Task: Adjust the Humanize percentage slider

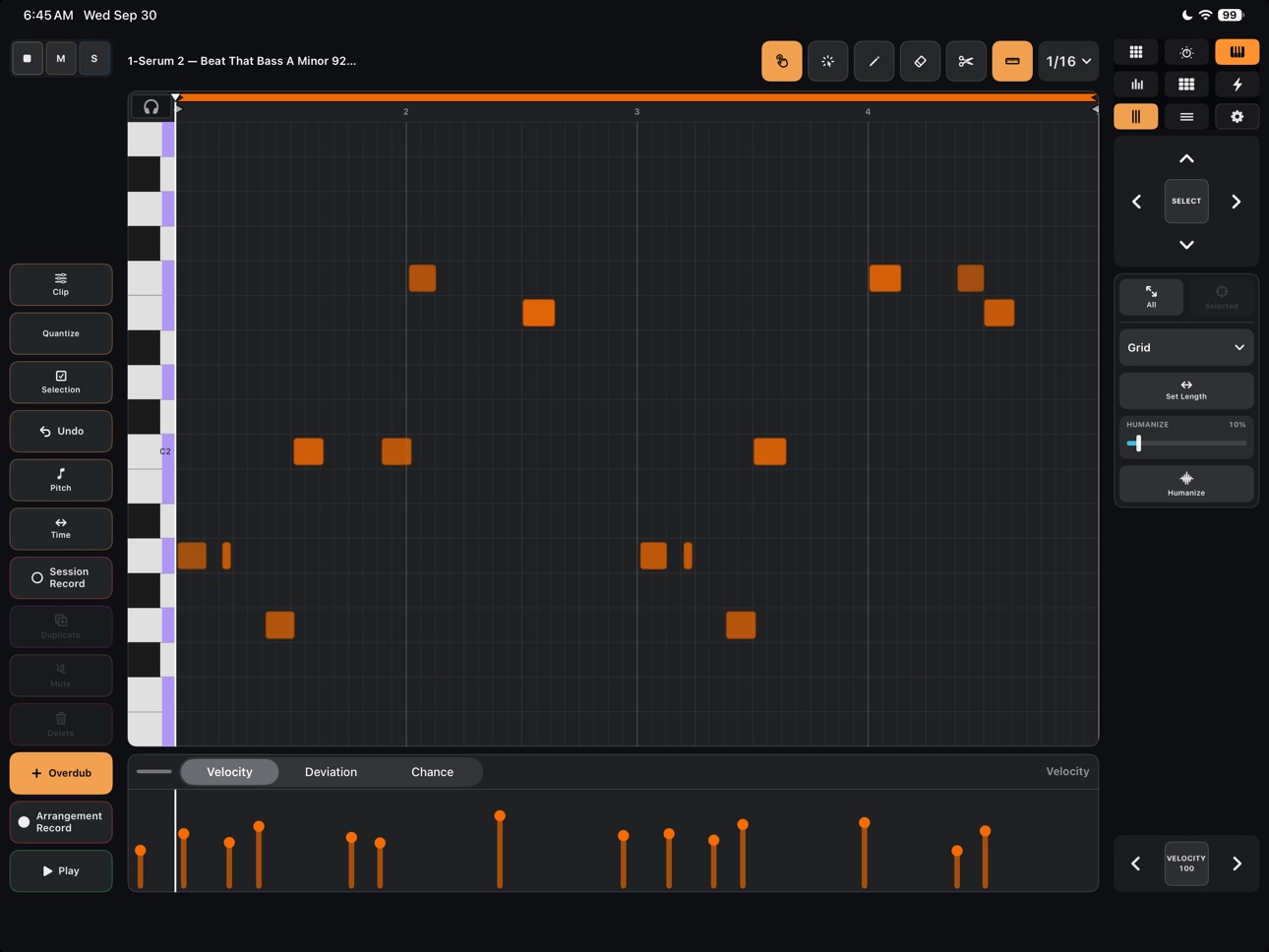Action: coord(1186,444)
